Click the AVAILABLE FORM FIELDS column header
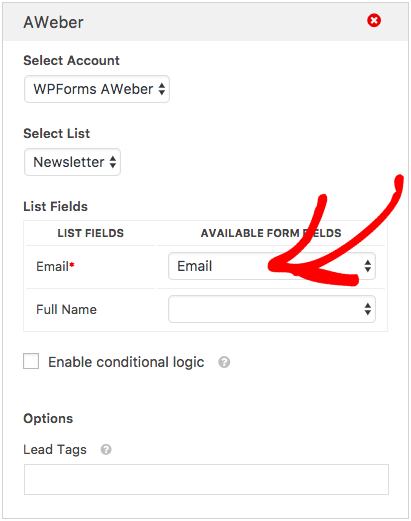Image resolution: width=411 pixels, height=521 pixels. point(271,233)
